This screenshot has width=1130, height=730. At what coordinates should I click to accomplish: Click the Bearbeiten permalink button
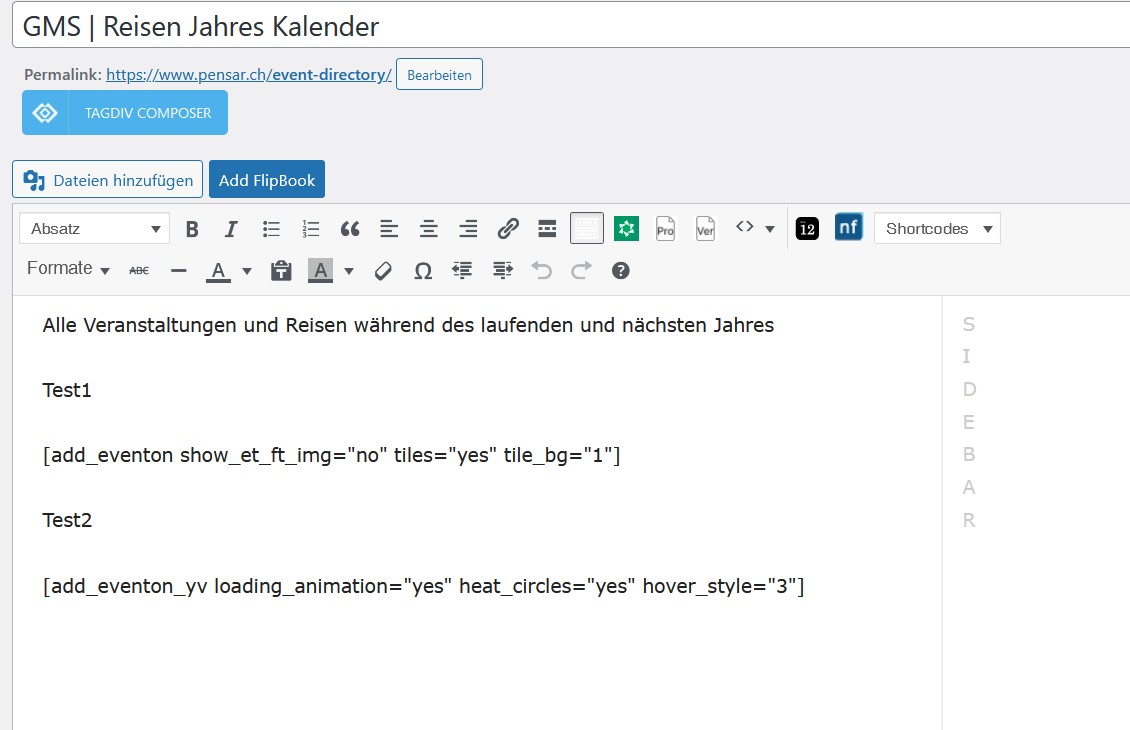tap(439, 74)
